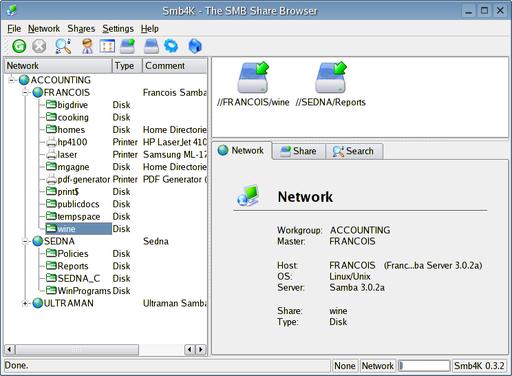Click the rightmost scrollbar arrow of tree
Viewport: 512px width, 376px height.
click(201, 349)
